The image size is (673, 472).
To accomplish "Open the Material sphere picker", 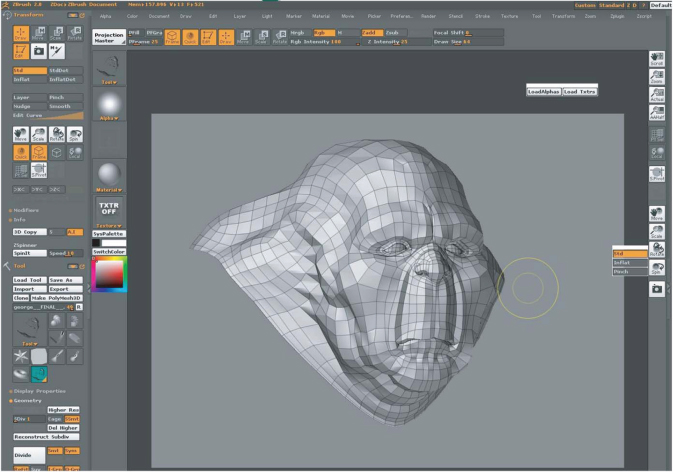I will (108, 172).
